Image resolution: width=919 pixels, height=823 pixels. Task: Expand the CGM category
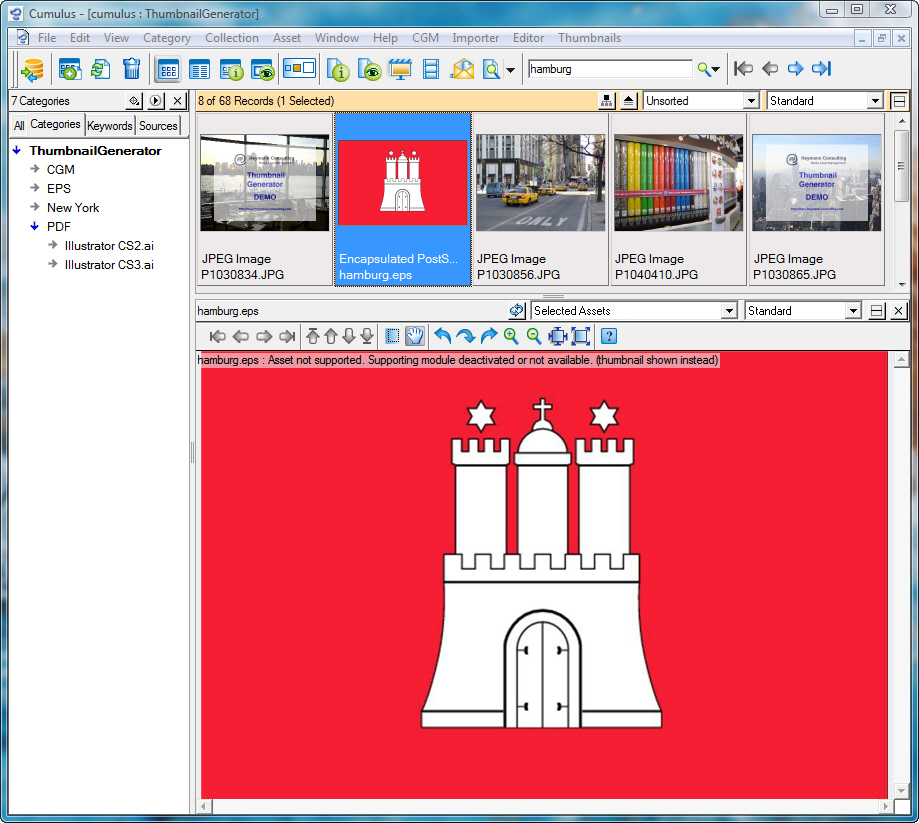[x=35, y=169]
